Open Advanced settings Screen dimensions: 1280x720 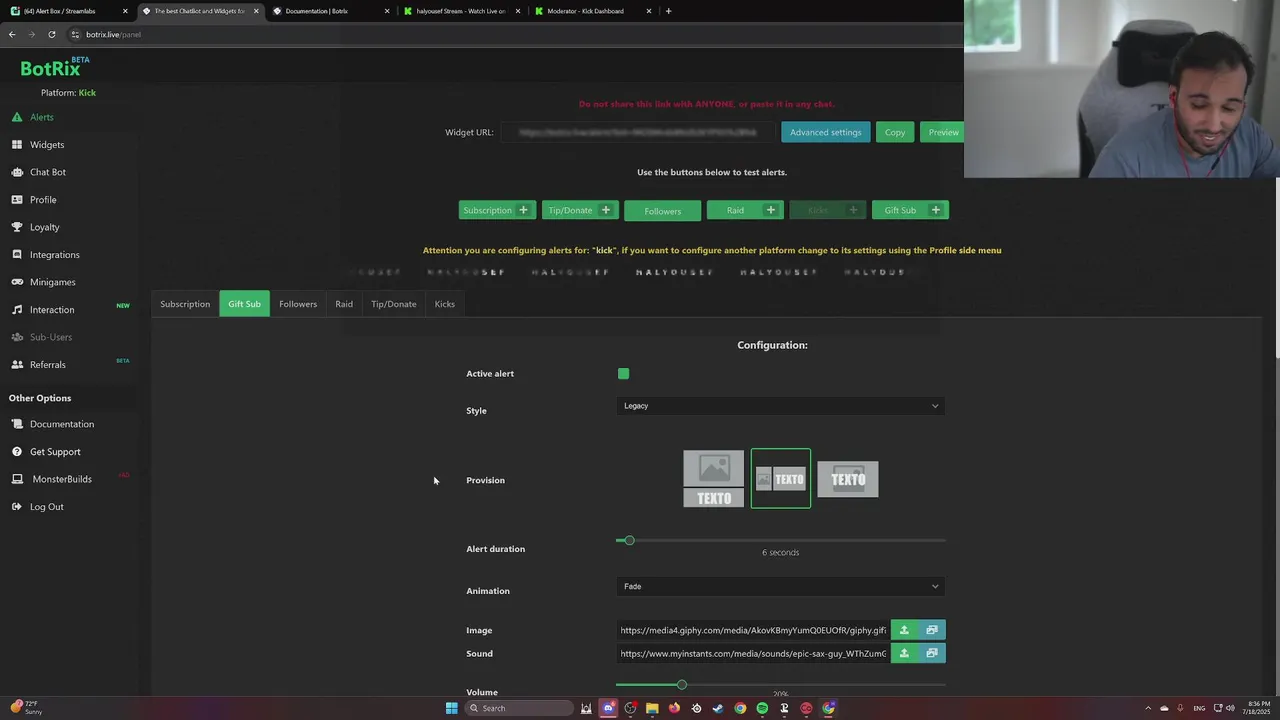[825, 132]
